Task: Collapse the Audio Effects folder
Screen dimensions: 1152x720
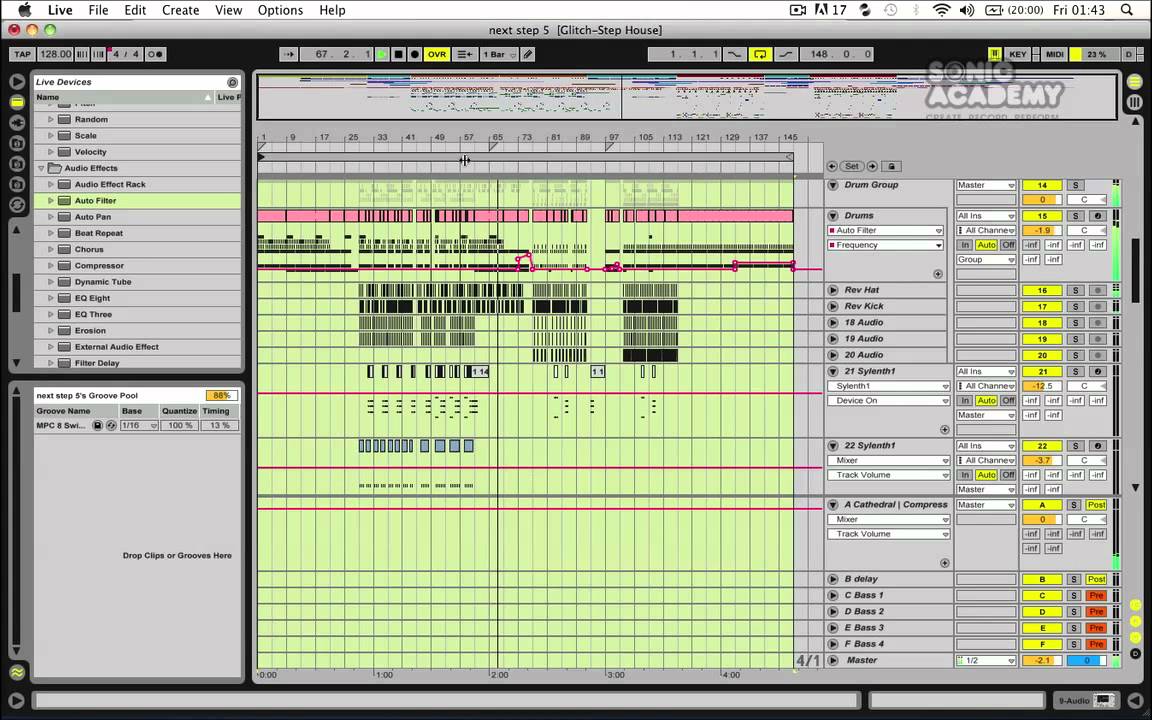Action: tap(41, 168)
